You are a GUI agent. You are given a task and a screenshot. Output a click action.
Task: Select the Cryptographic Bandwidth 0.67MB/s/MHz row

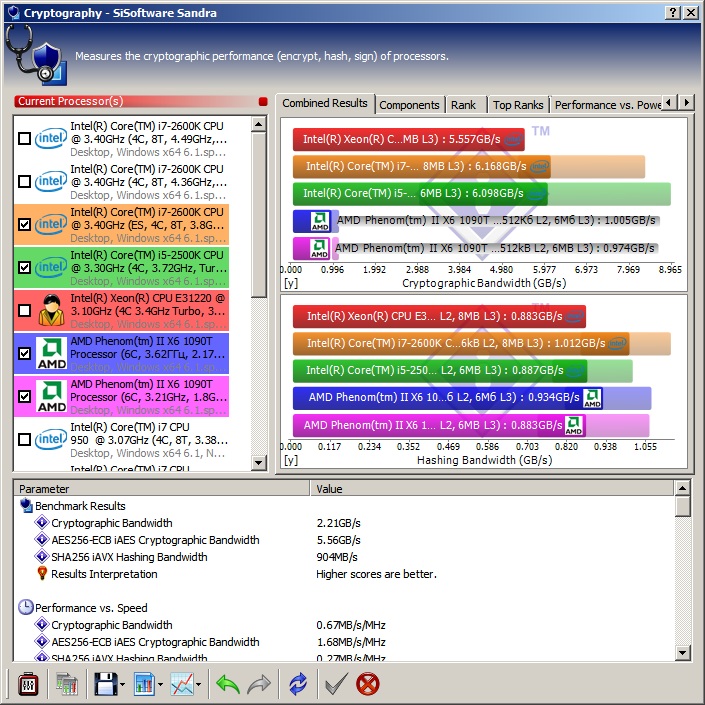tap(344, 625)
